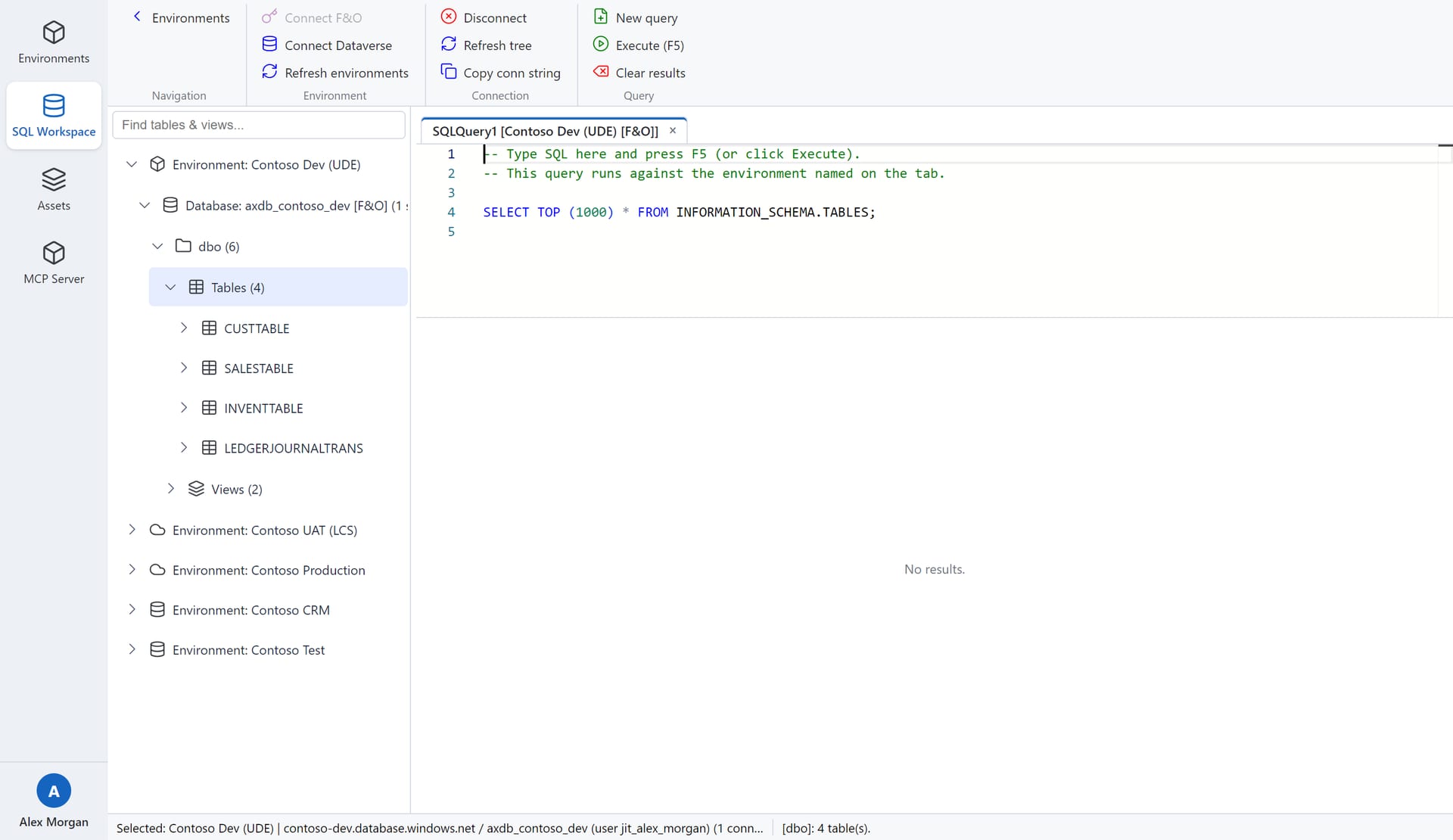1453x840 pixels.
Task: Collapse the axdb_contoso_dev database node
Action: pyautogui.click(x=145, y=205)
